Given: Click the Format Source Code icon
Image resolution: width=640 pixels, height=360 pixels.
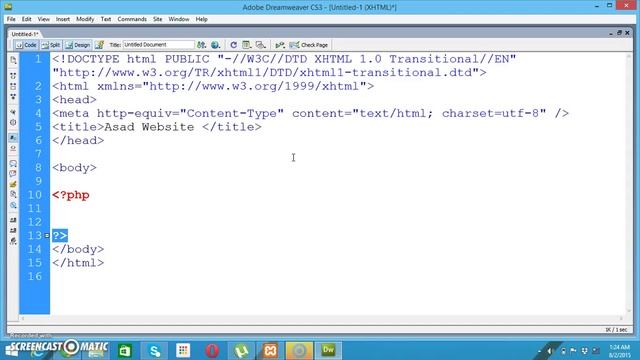Looking at the screenshot, I should 13,241.
